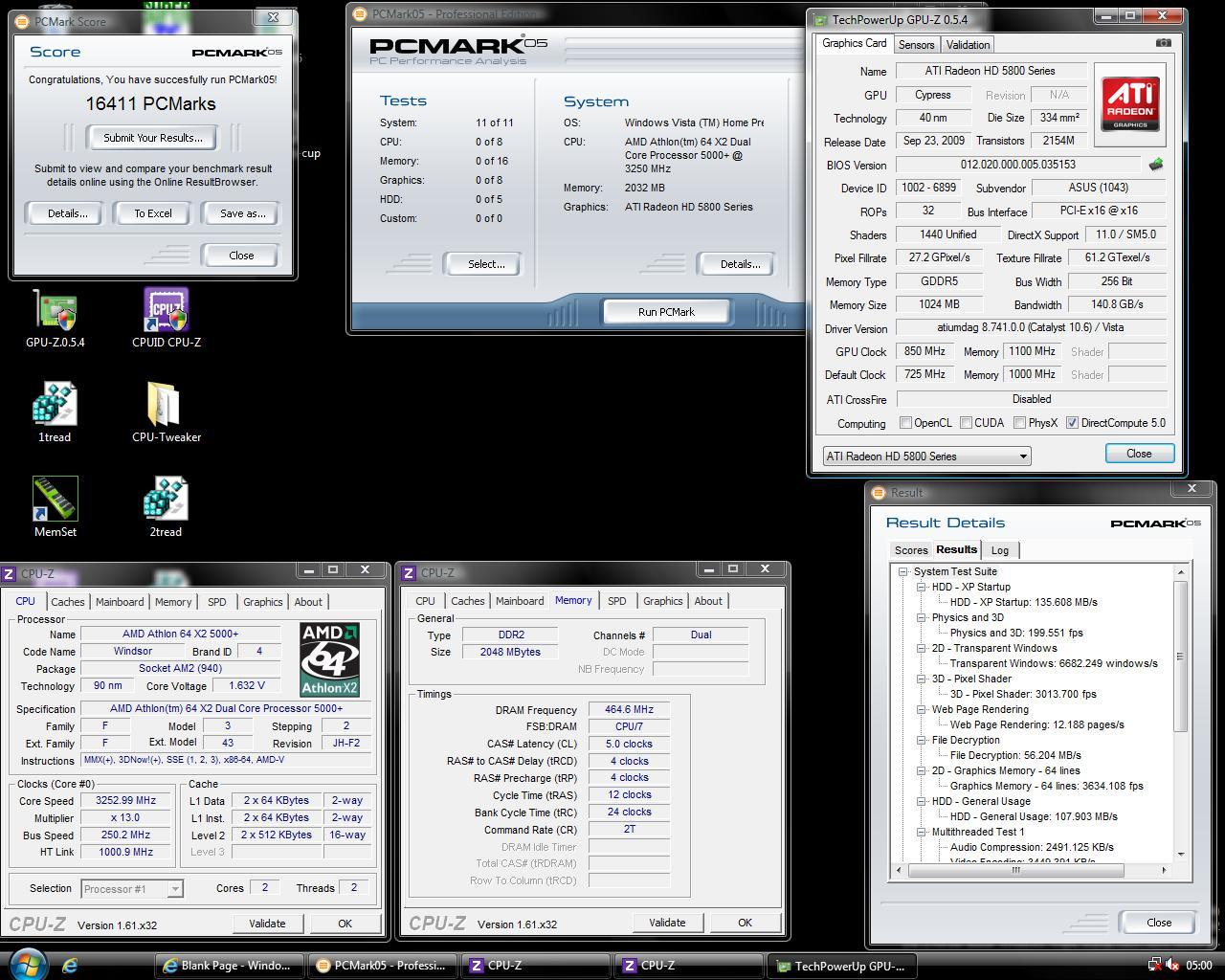Viewport: 1225px width, 980px height.
Task: Click the CPU-Z title bar icon in left window
Action: pyautogui.click(x=10, y=574)
